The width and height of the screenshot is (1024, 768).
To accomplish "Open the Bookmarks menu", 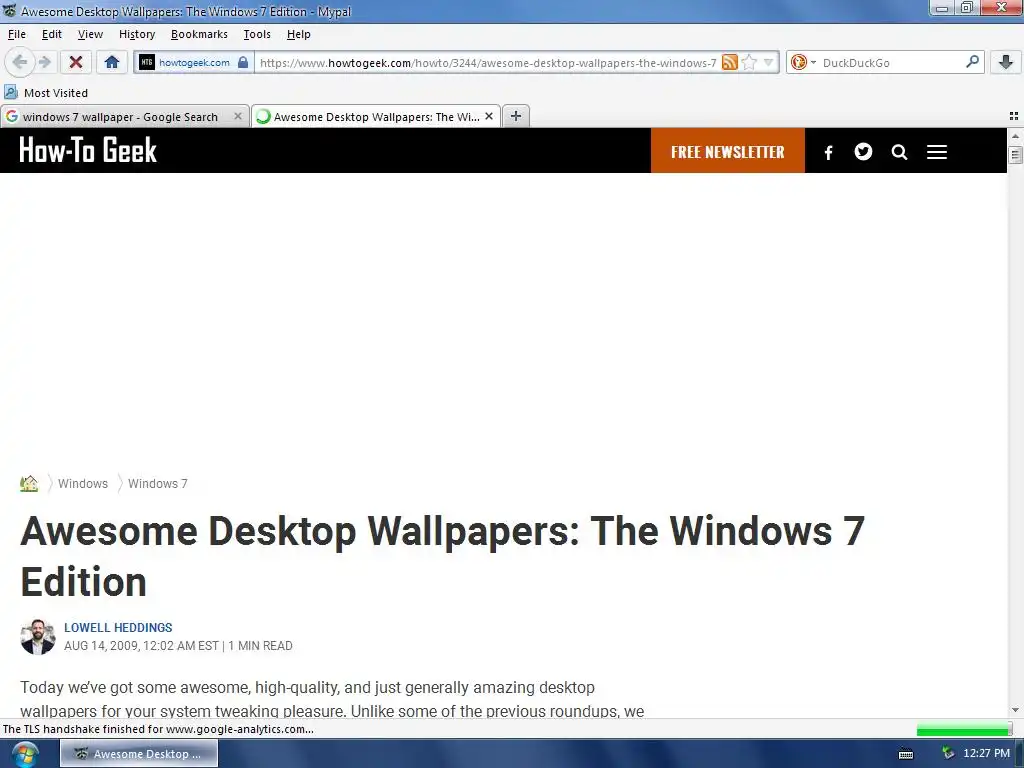I will click(199, 34).
